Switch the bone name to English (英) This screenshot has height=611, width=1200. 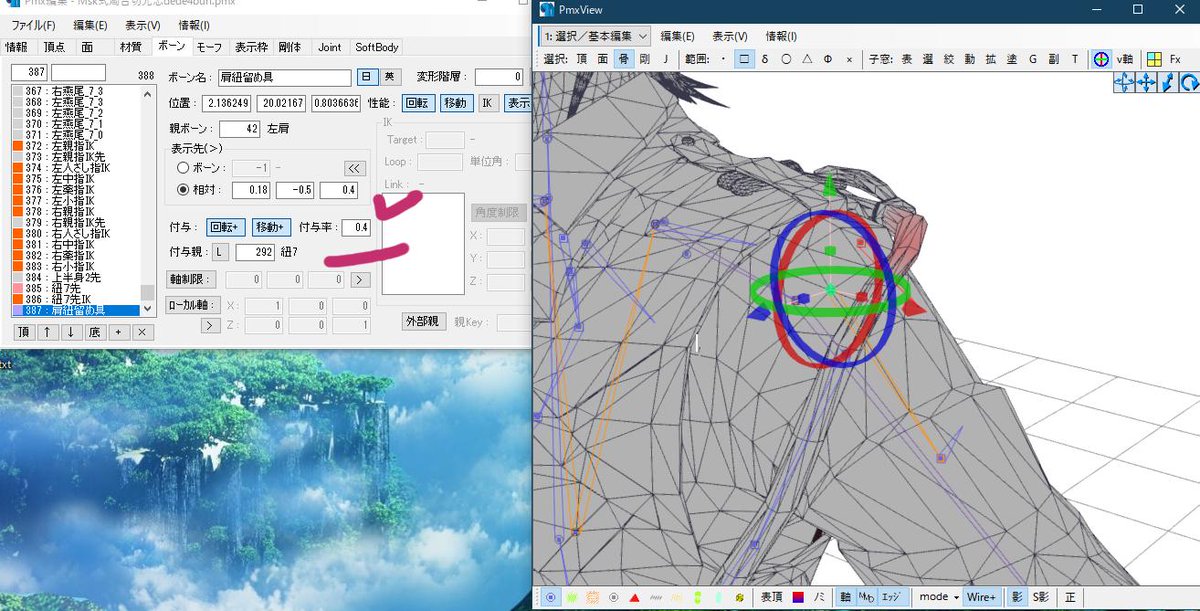click(x=390, y=77)
